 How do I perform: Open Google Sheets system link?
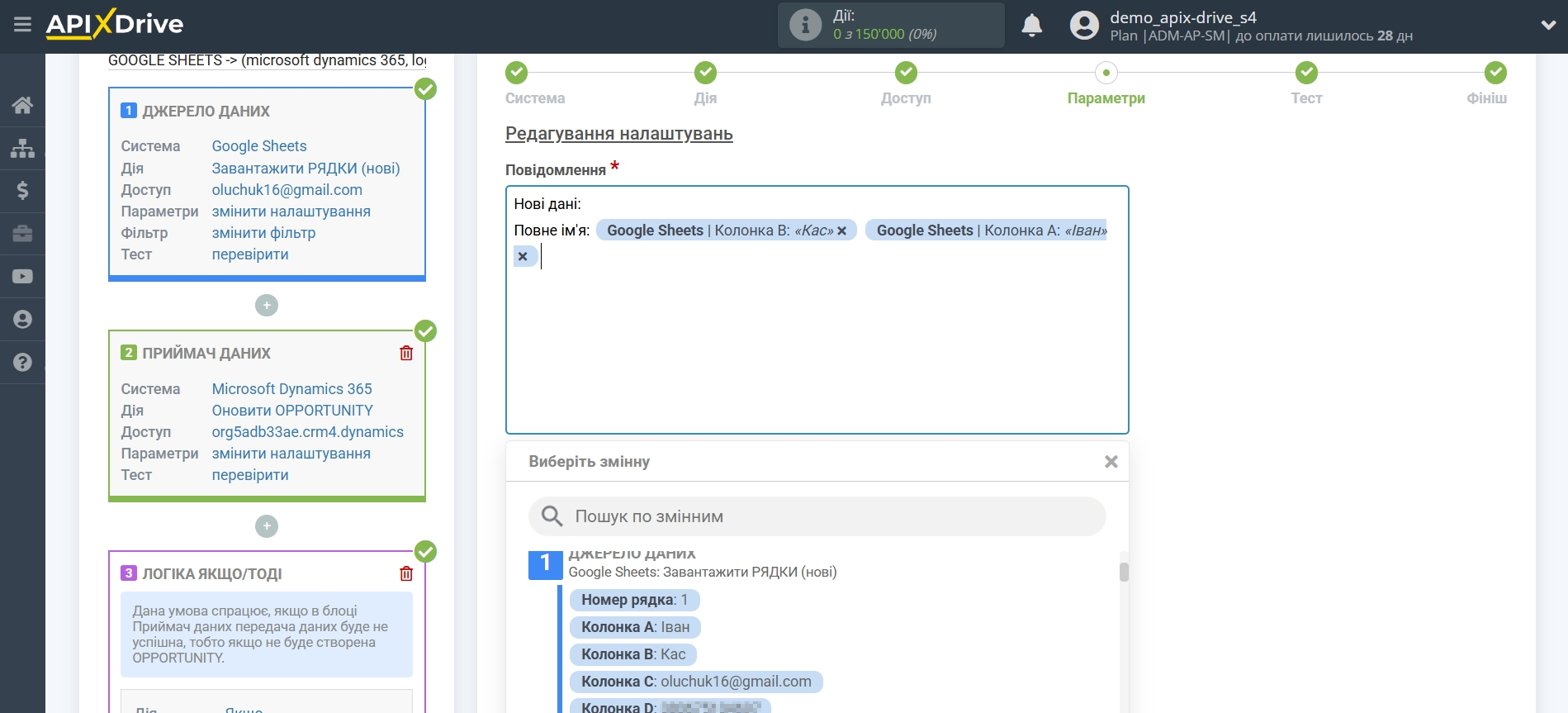259,146
